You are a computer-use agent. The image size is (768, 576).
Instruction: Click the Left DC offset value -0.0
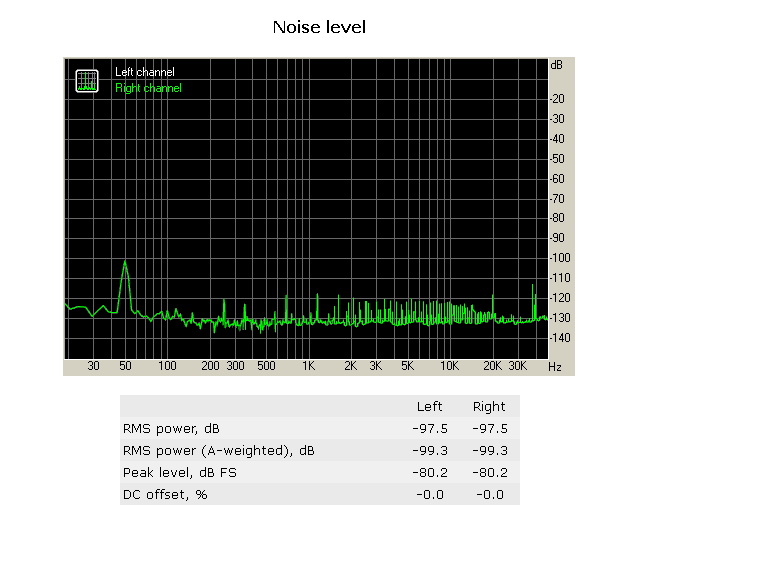point(430,495)
